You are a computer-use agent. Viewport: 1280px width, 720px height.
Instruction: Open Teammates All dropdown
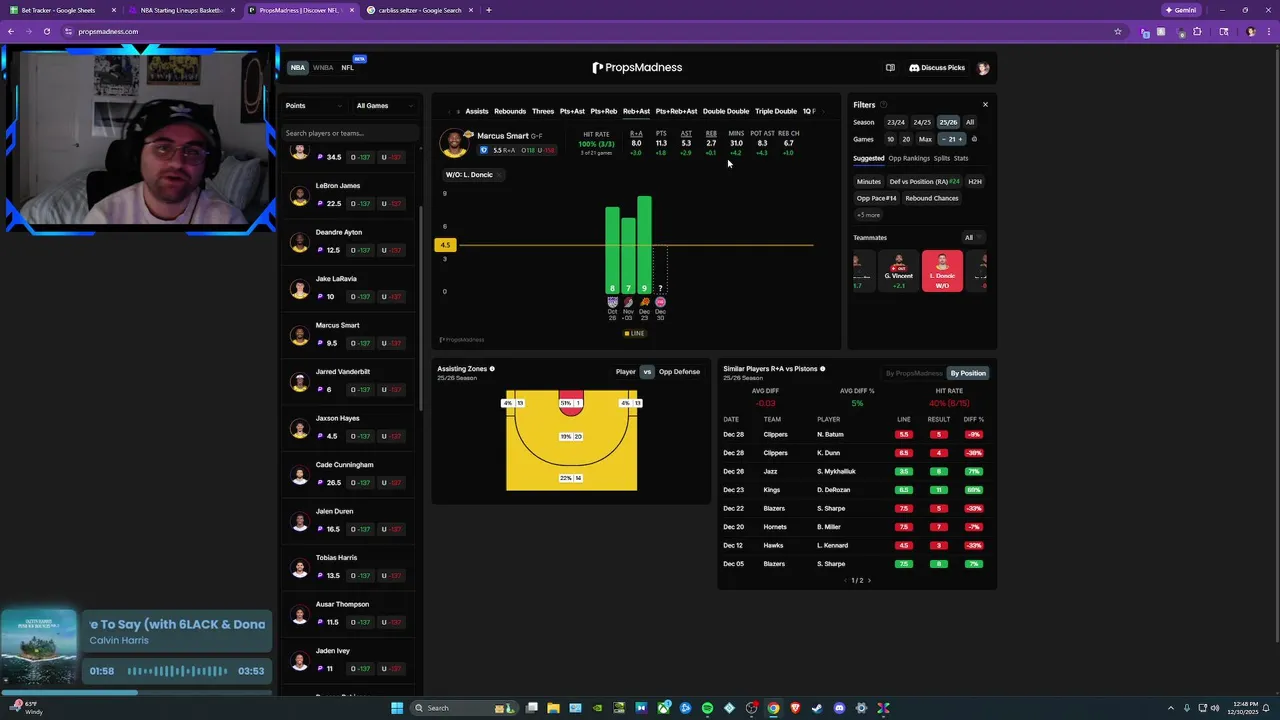[x=972, y=238]
